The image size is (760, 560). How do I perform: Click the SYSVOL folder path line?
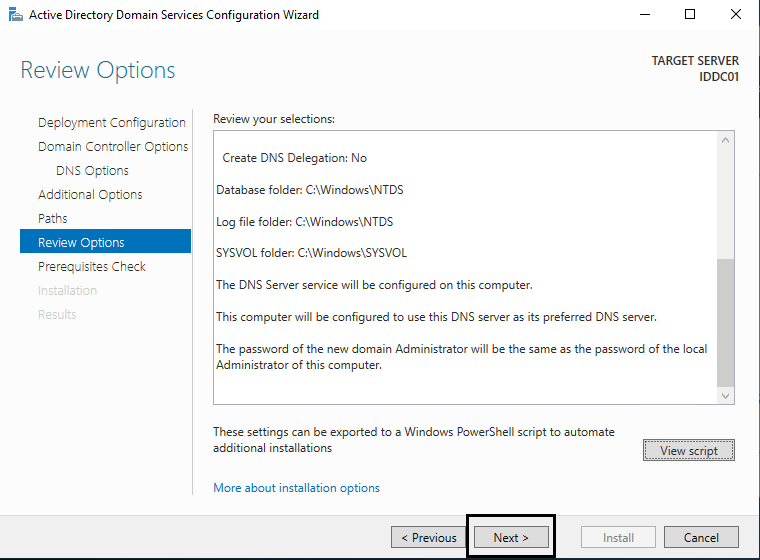(311, 253)
